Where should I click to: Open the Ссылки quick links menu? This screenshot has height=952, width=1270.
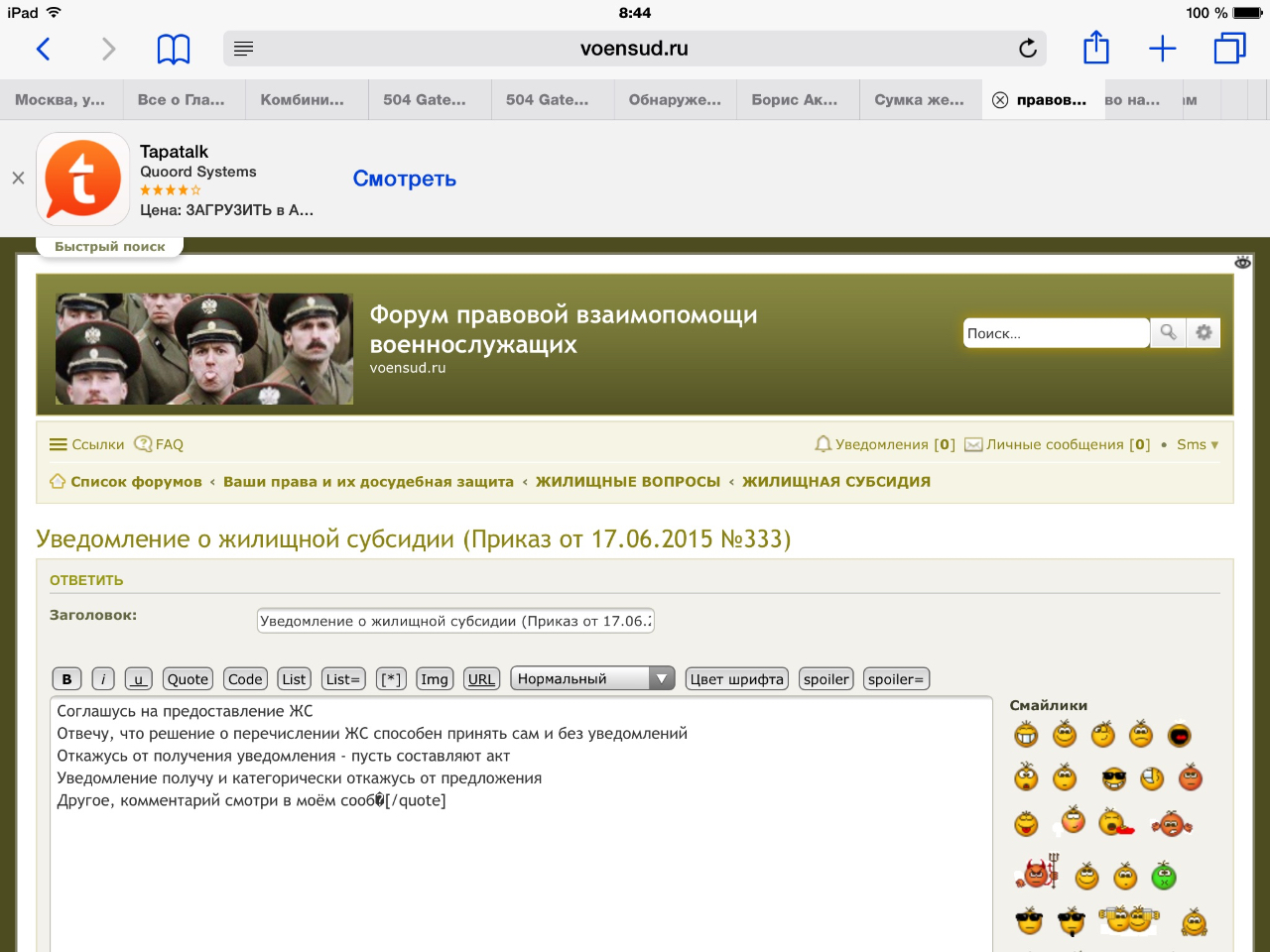(x=87, y=444)
